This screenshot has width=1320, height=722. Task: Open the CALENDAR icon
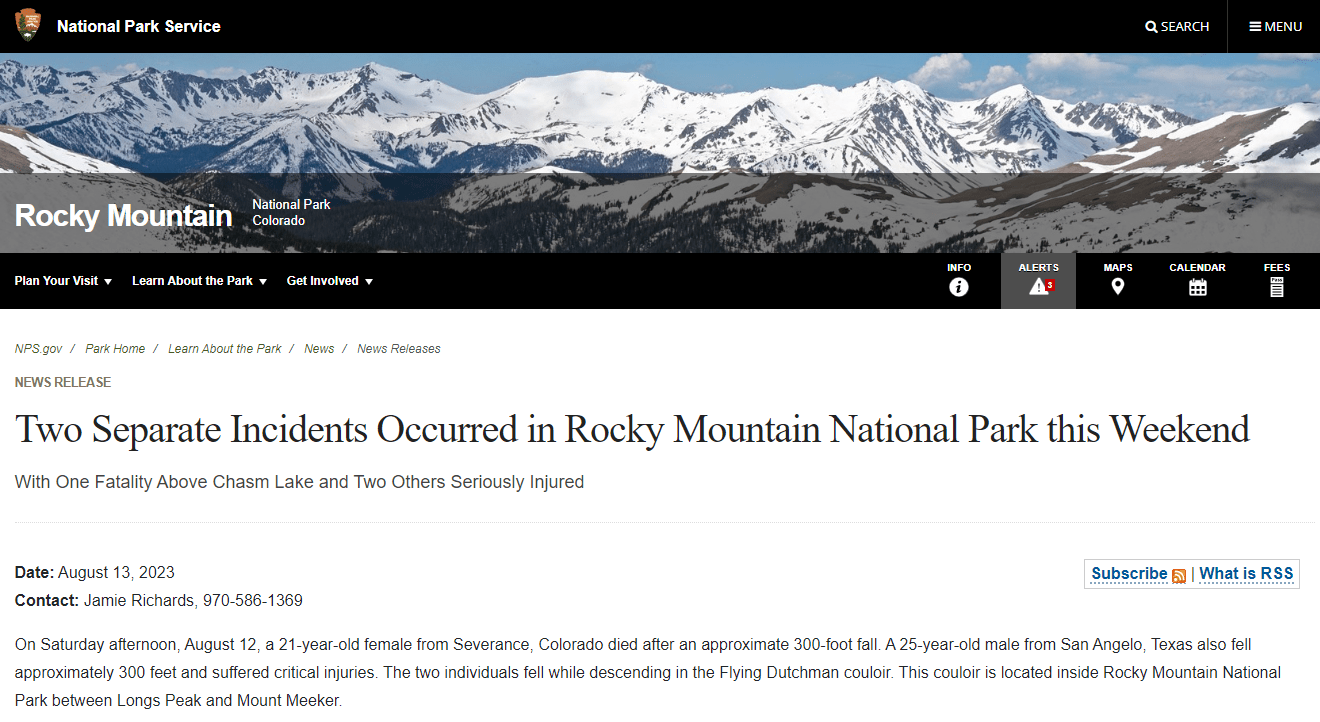1197,287
